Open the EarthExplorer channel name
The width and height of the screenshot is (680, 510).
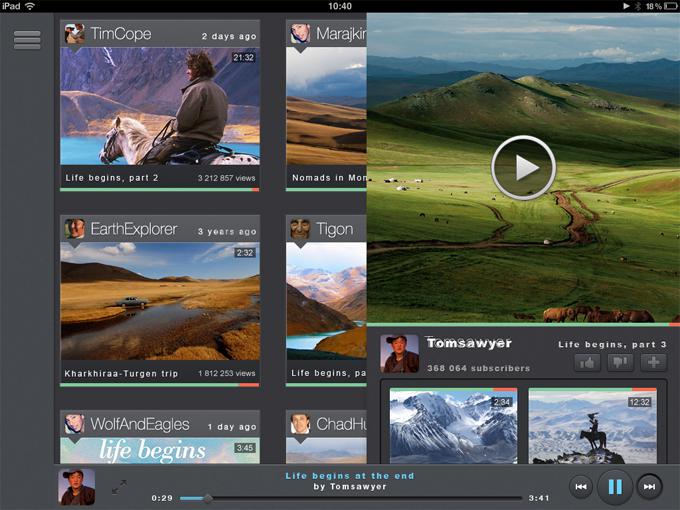pyautogui.click(x=134, y=229)
